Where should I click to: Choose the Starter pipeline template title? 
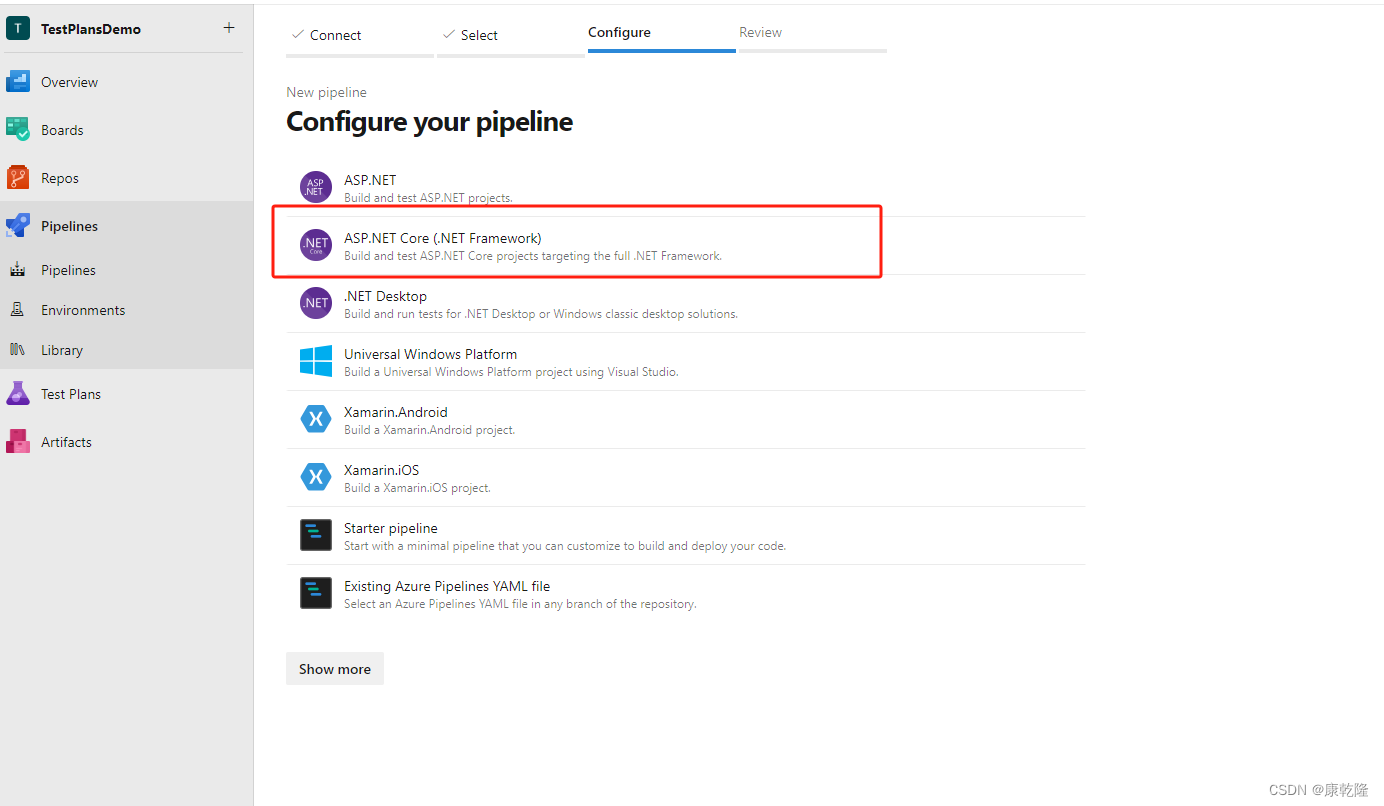(x=391, y=528)
